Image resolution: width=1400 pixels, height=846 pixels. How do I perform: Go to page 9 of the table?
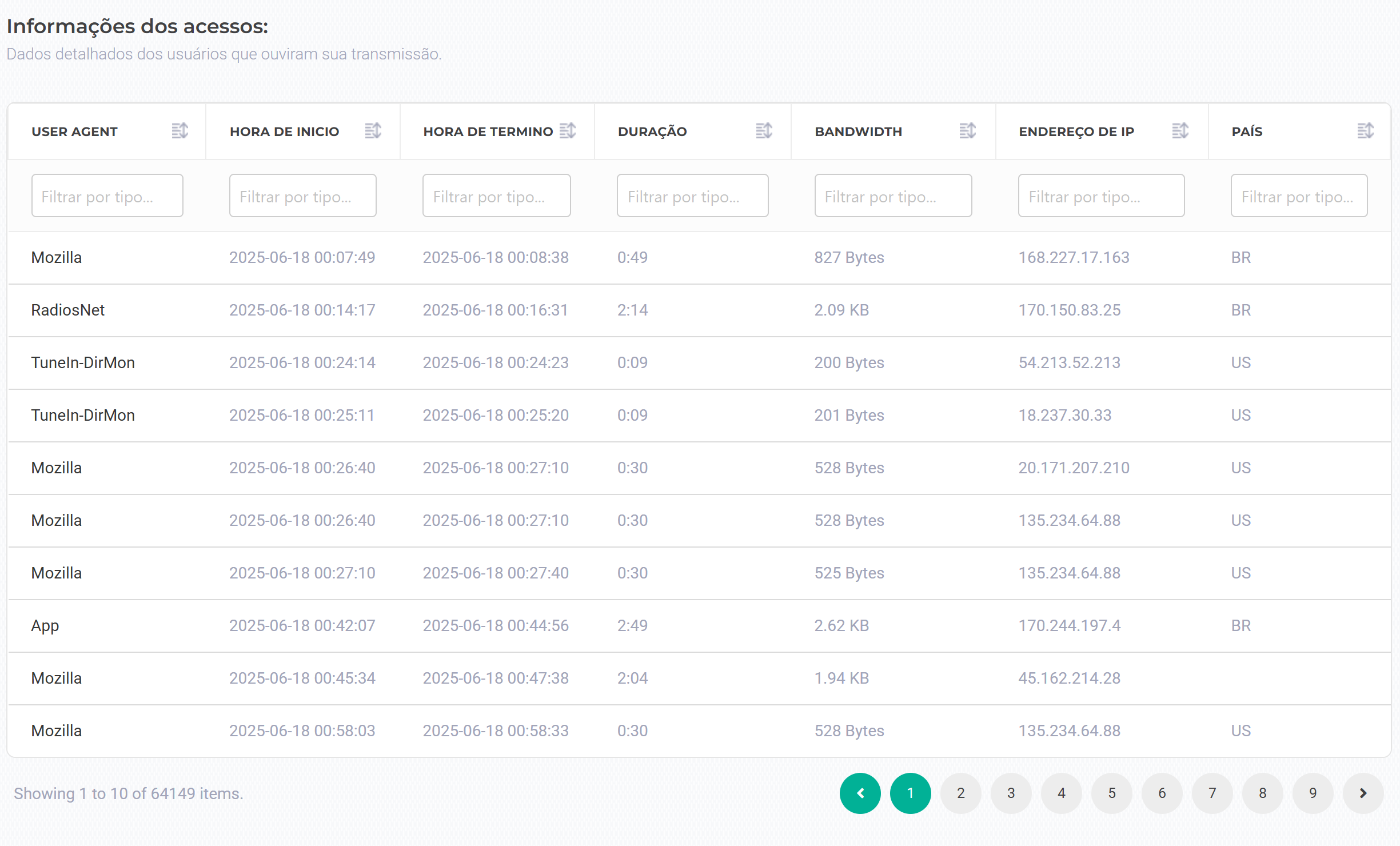click(x=1313, y=793)
